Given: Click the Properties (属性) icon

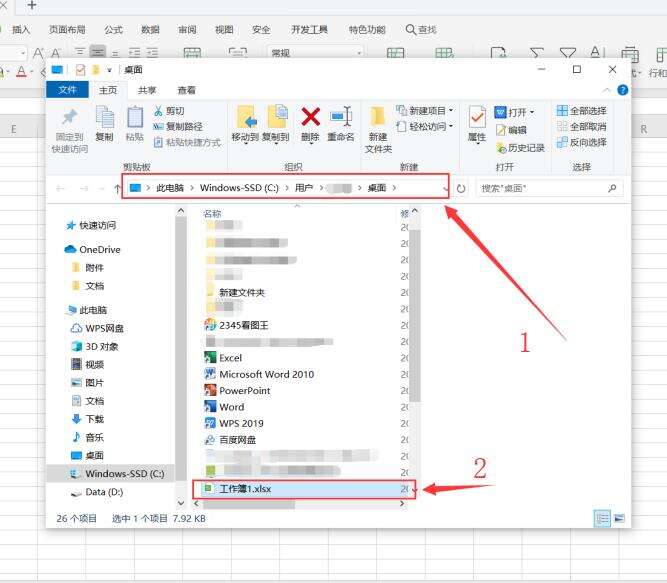Looking at the screenshot, I should pos(477,118).
